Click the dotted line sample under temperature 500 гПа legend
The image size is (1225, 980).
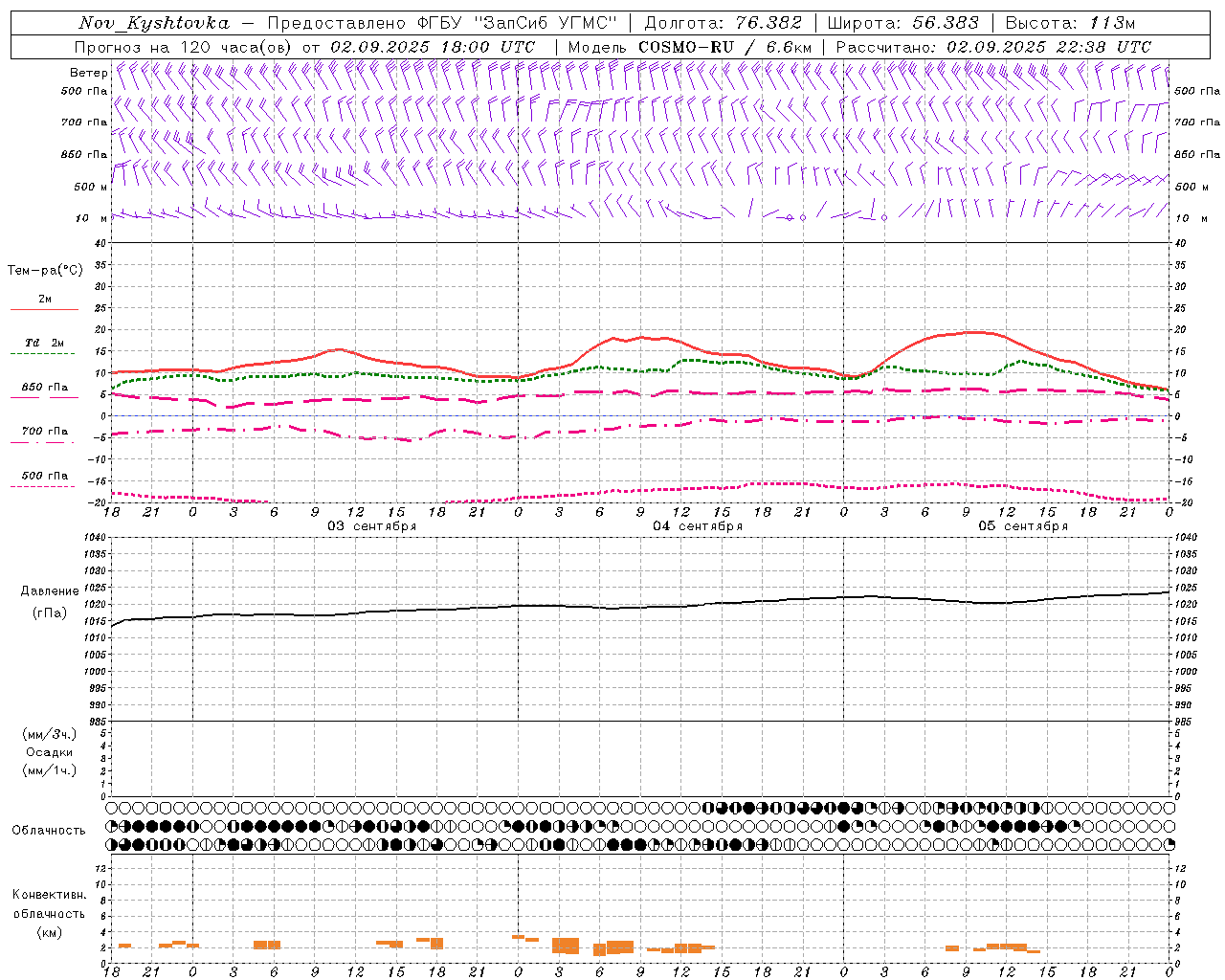[42, 486]
